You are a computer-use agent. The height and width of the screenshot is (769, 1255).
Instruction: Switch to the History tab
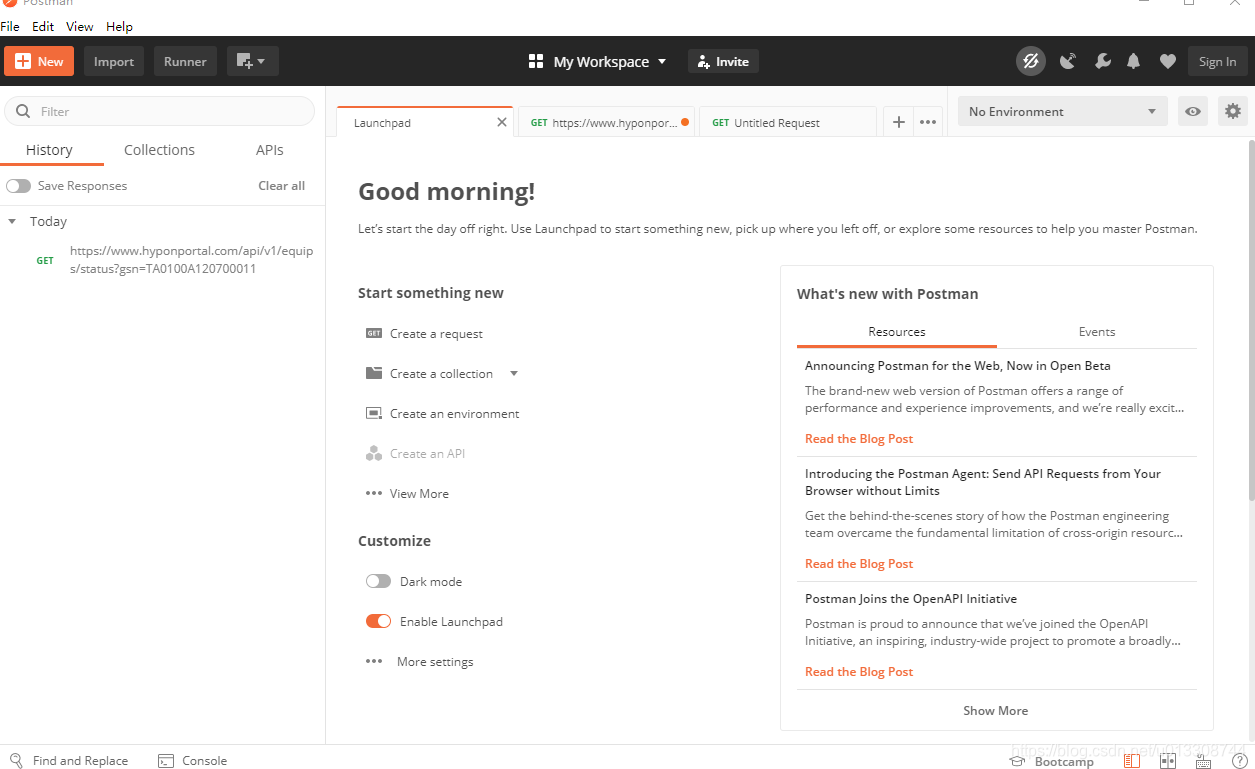point(49,150)
